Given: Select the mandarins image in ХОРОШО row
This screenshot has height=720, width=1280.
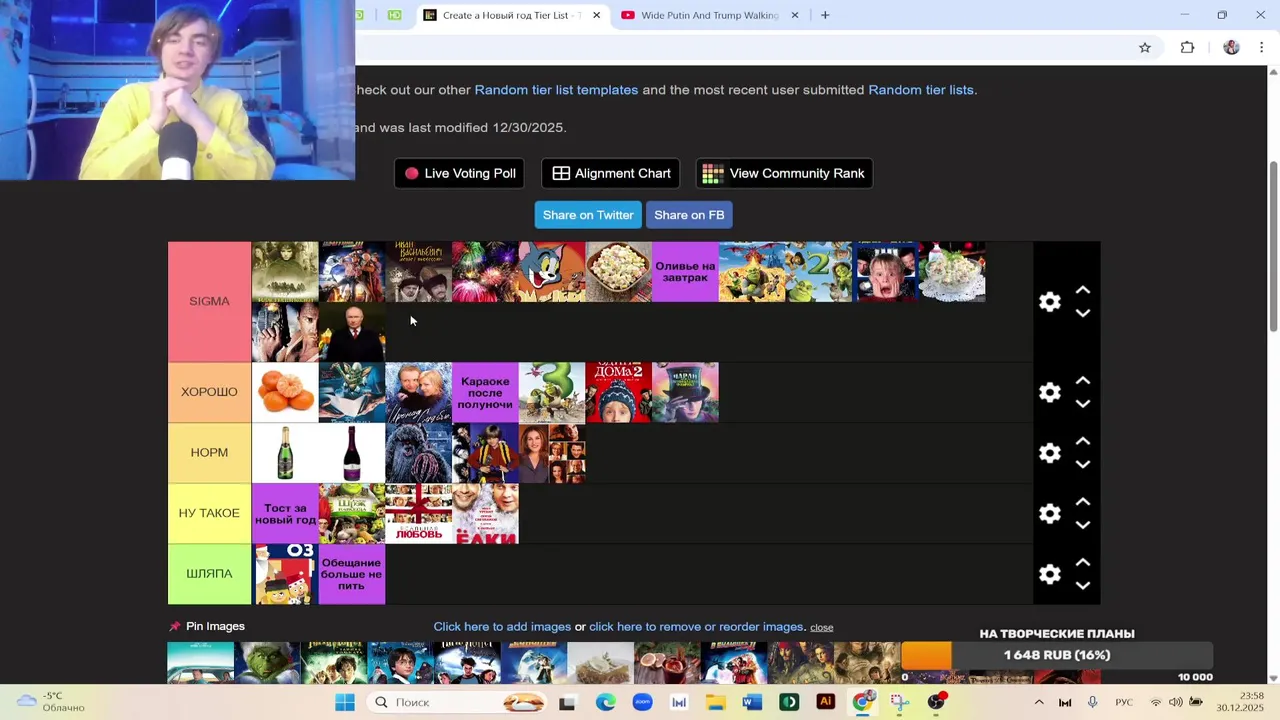Looking at the screenshot, I should tap(285, 392).
